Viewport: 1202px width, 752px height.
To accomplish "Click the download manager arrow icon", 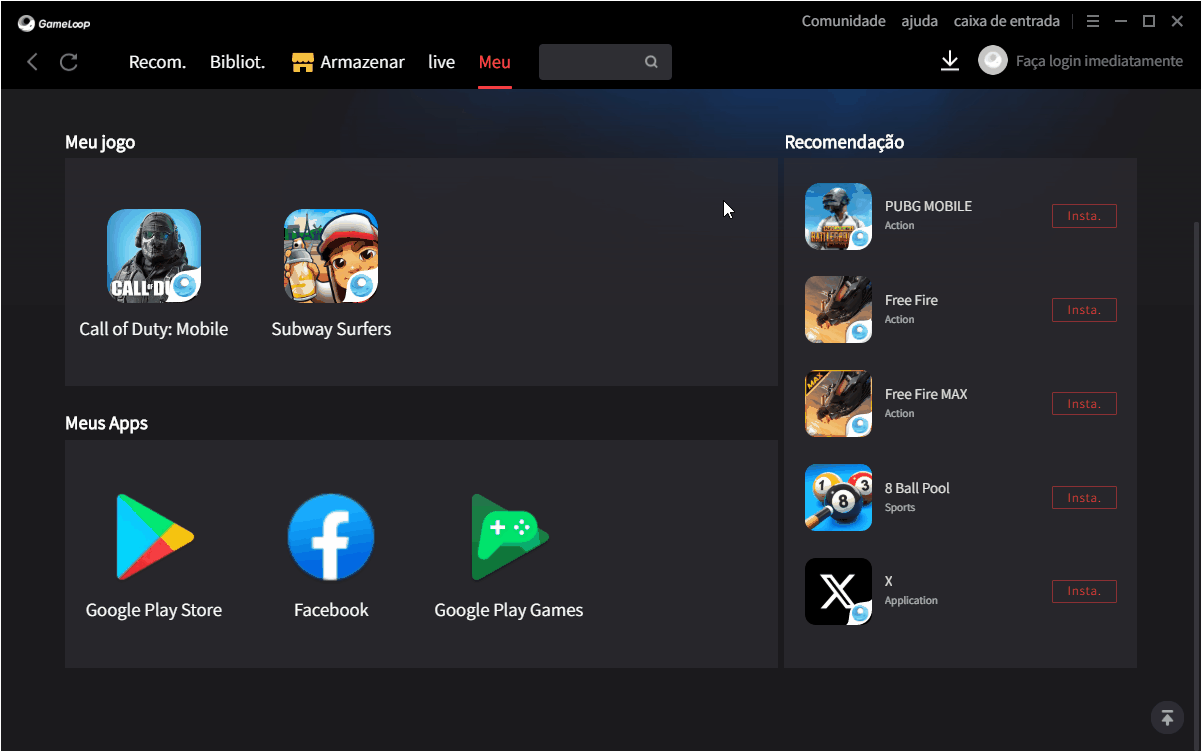I will (950, 62).
